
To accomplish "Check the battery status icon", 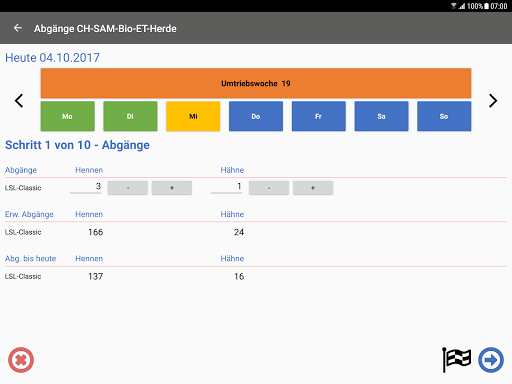I will click(x=486, y=6).
